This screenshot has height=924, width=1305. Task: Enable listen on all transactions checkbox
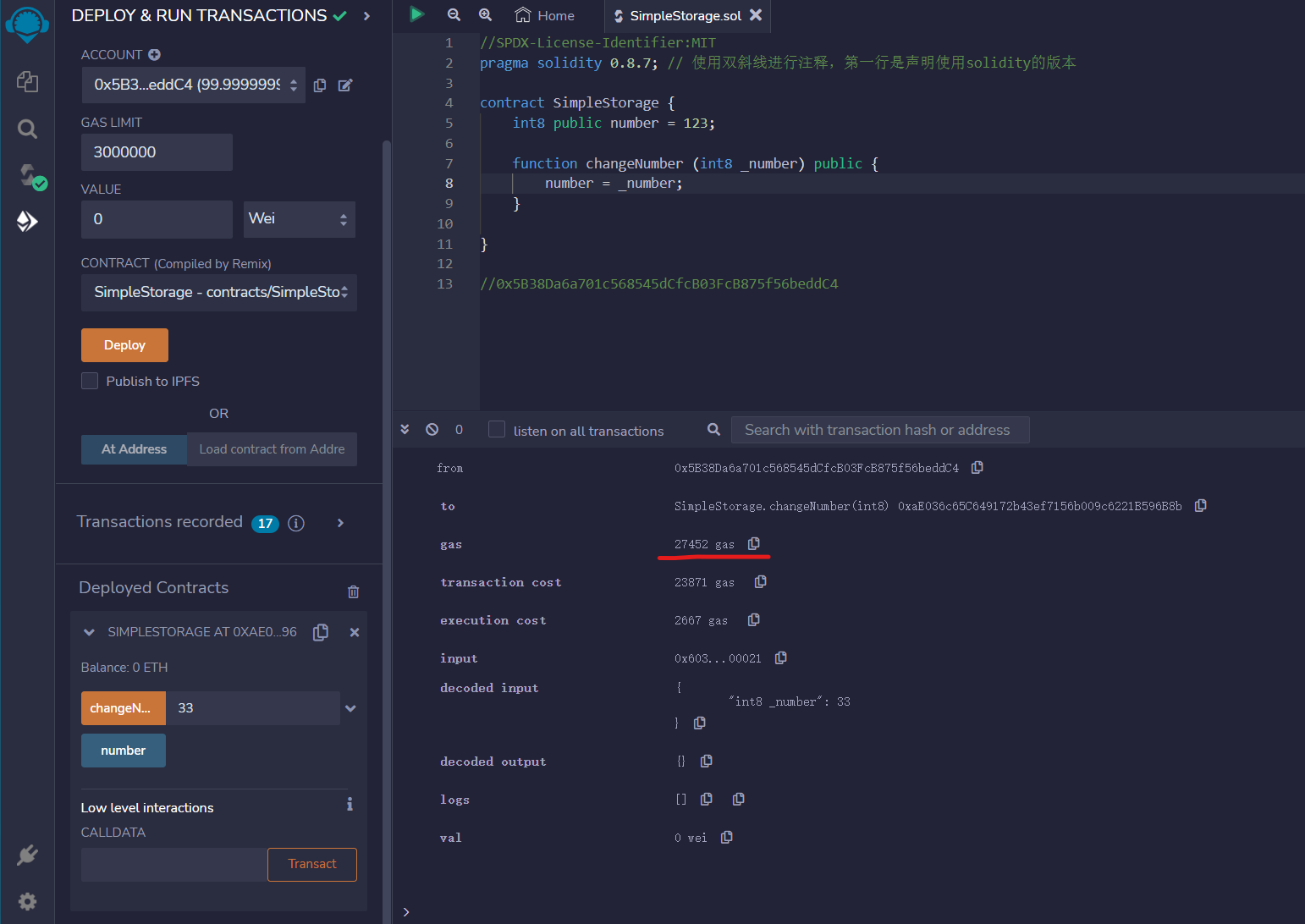point(497,429)
